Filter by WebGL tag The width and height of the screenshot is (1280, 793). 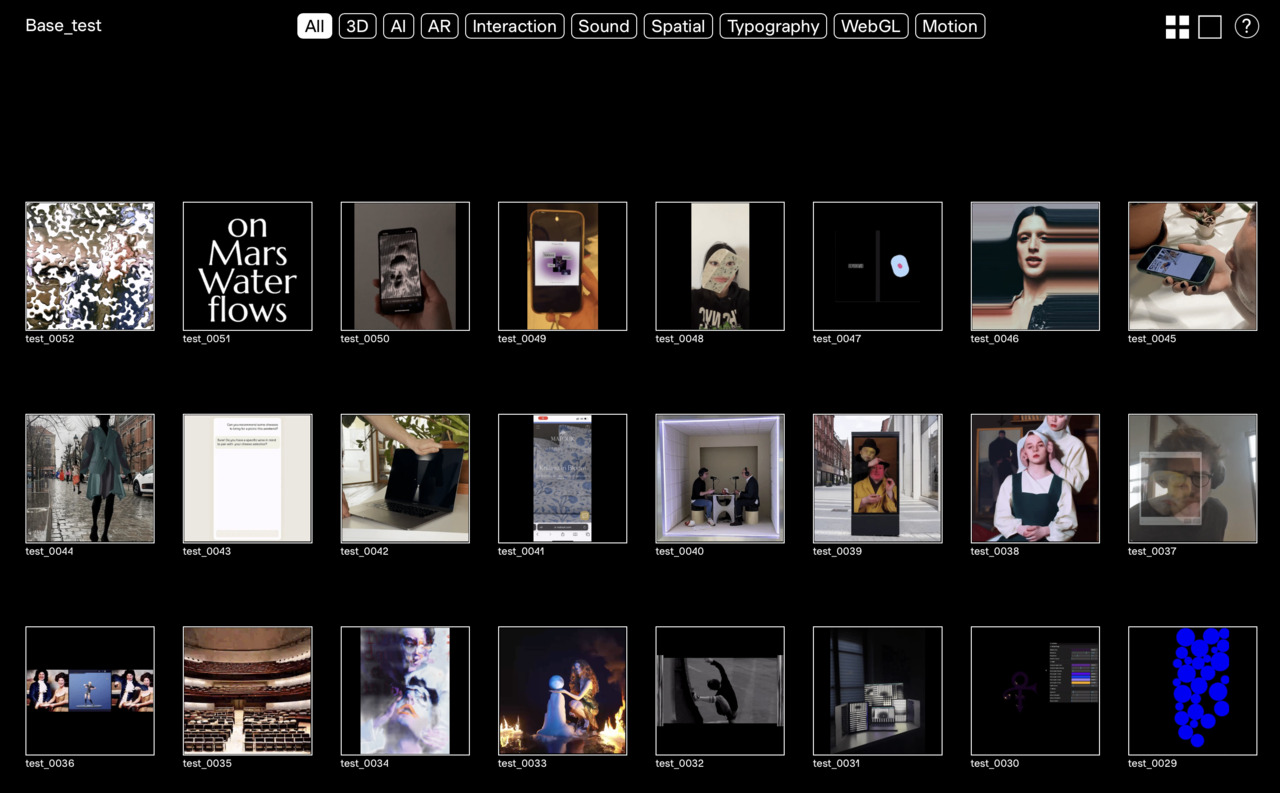871,26
